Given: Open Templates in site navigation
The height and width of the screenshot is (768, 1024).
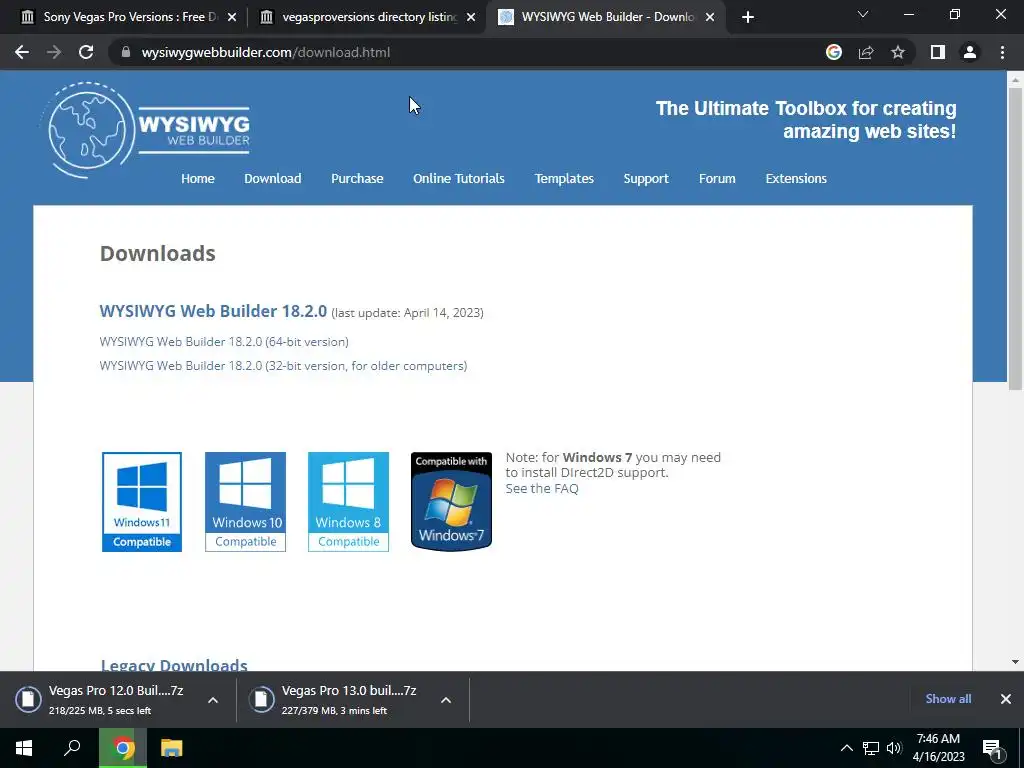Looking at the screenshot, I should tap(564, 178).
